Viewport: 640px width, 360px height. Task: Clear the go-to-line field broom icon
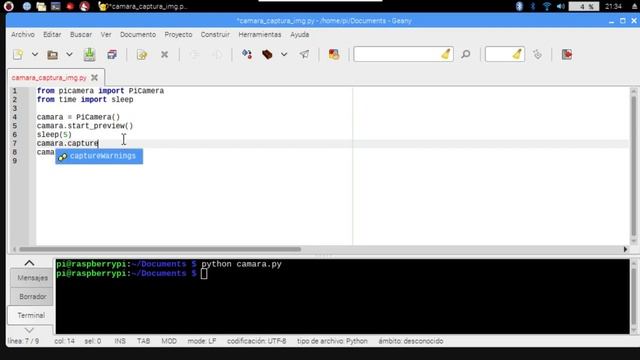tap(518, 54)
